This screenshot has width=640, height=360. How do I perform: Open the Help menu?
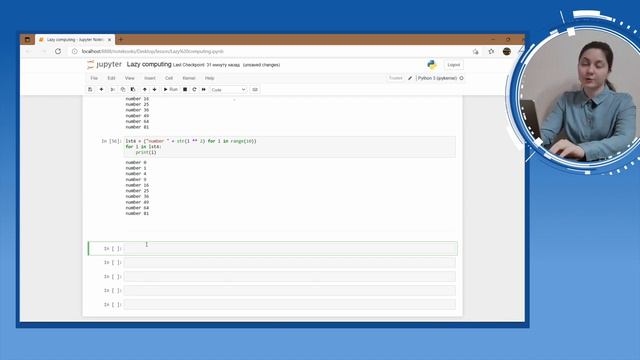(209, 78)
